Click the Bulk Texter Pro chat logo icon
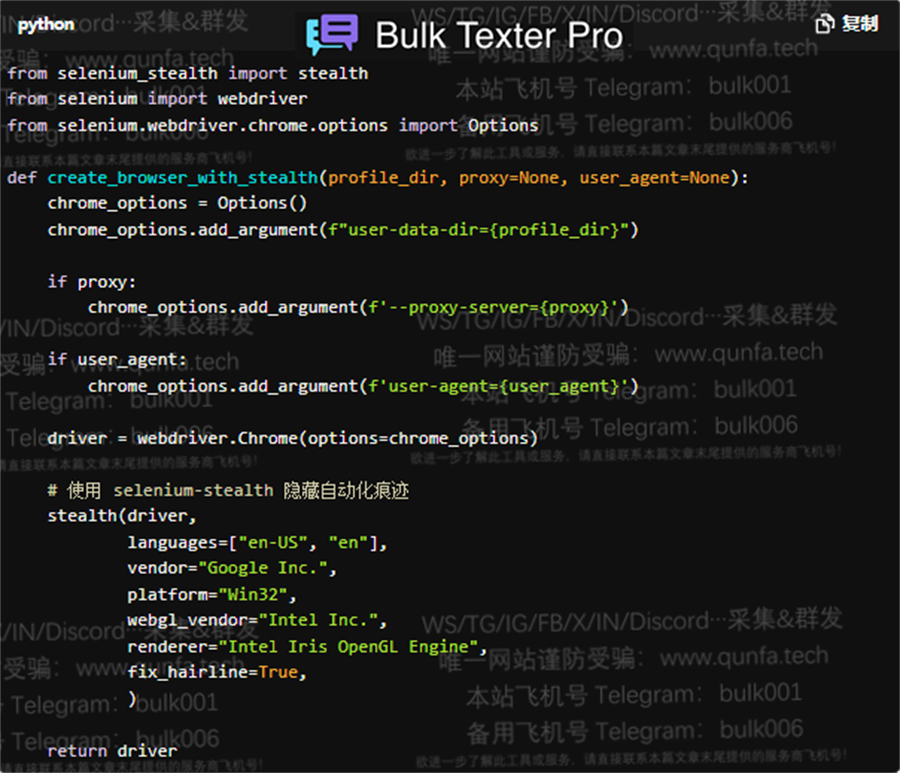The image size is (900, 773). (x=332, y=34)
